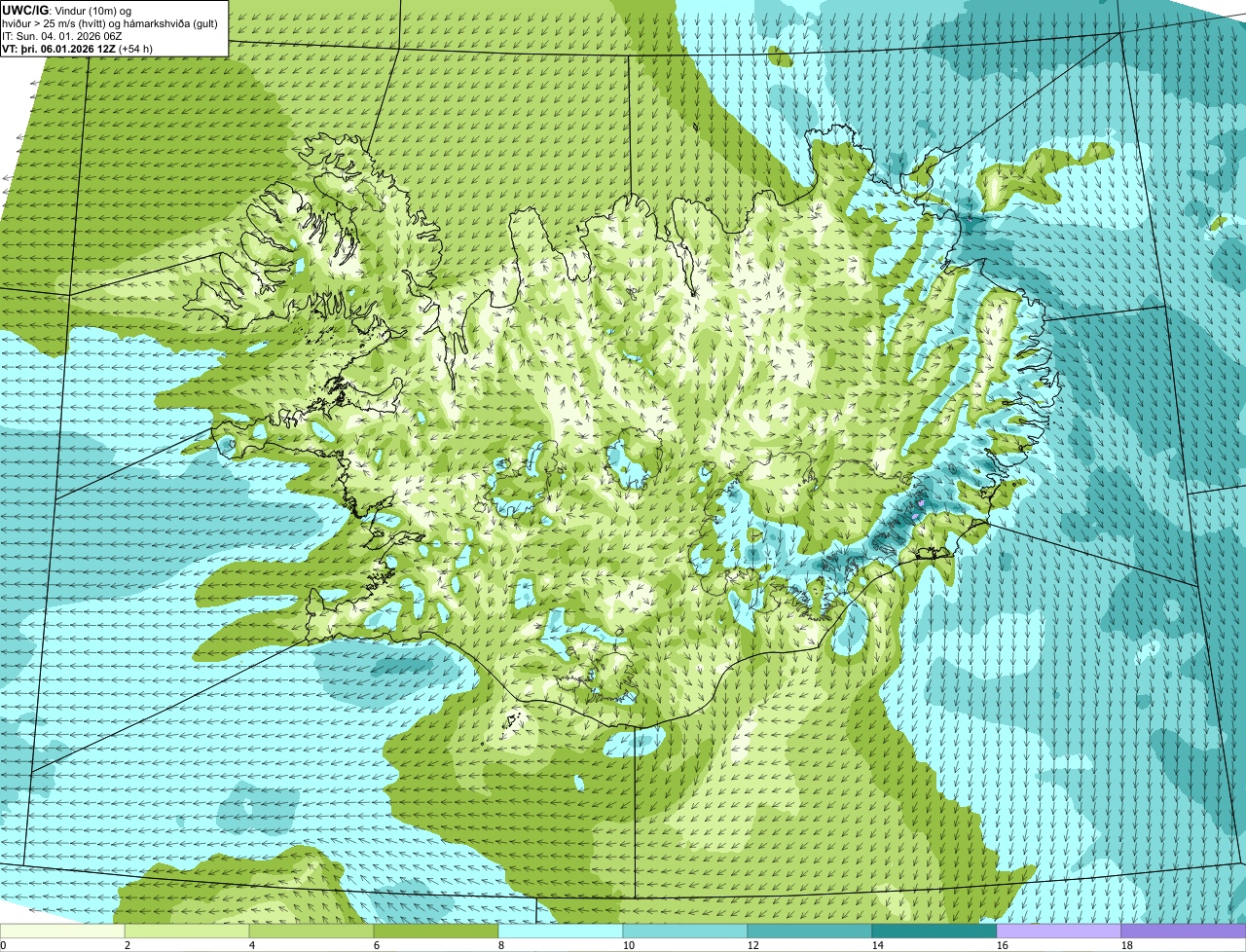Pick the light green 4–6 m/s scale swatch
Image resolution: width=1246 pixels, height=952 pixels.
point(311,931)
